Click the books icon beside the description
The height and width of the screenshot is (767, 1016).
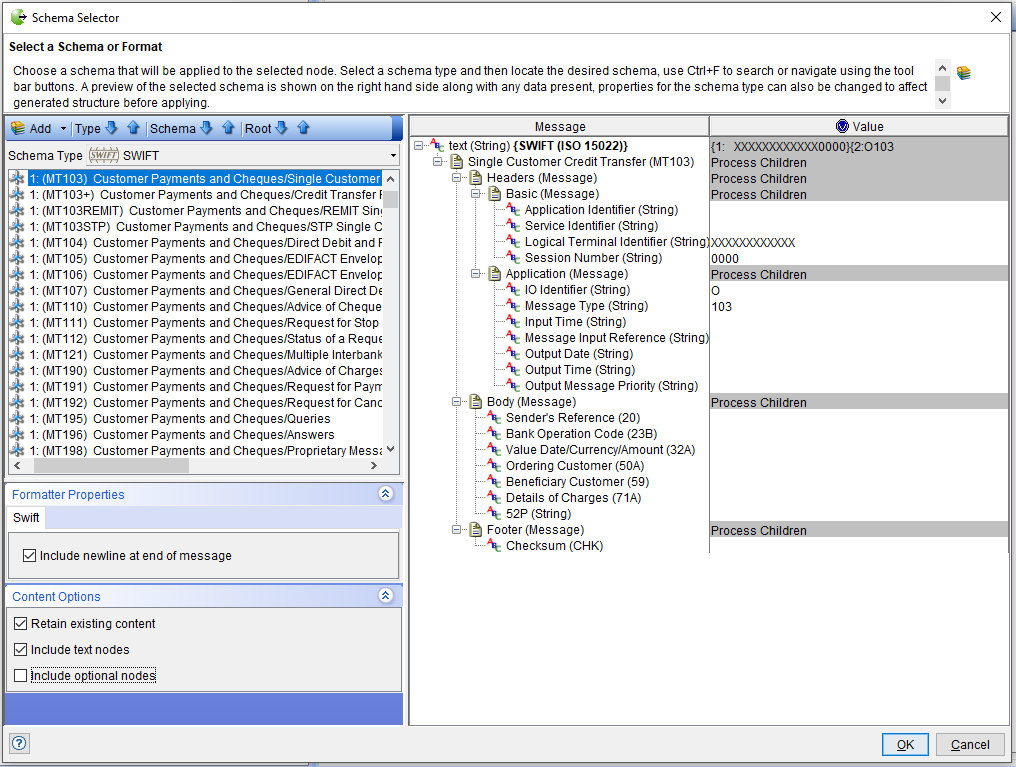pos(964,73)
